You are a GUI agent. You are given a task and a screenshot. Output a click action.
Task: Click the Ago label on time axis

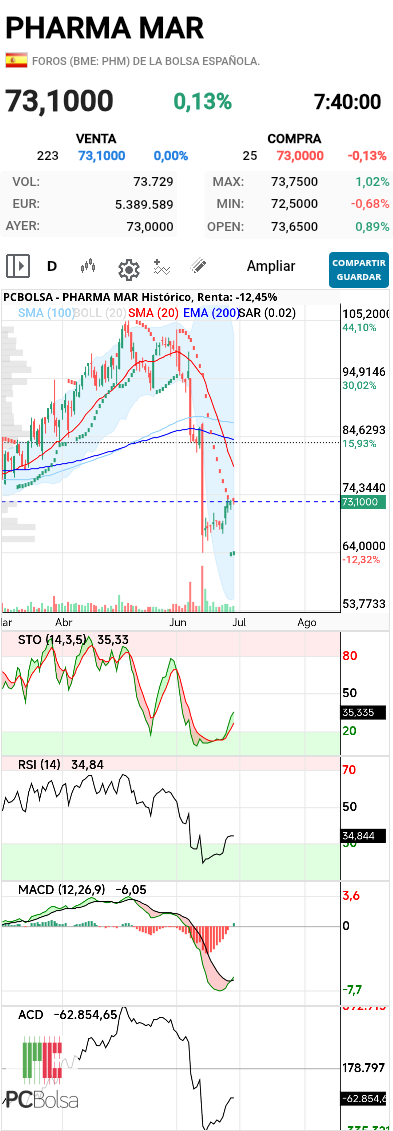307,621
